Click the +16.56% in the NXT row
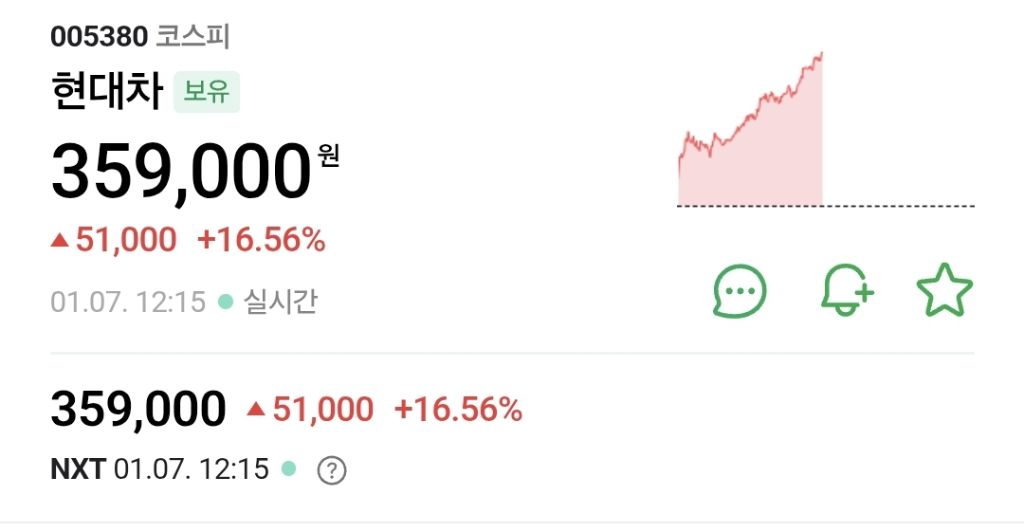This screenshot has width=1024, height=532. coord(458,409)
